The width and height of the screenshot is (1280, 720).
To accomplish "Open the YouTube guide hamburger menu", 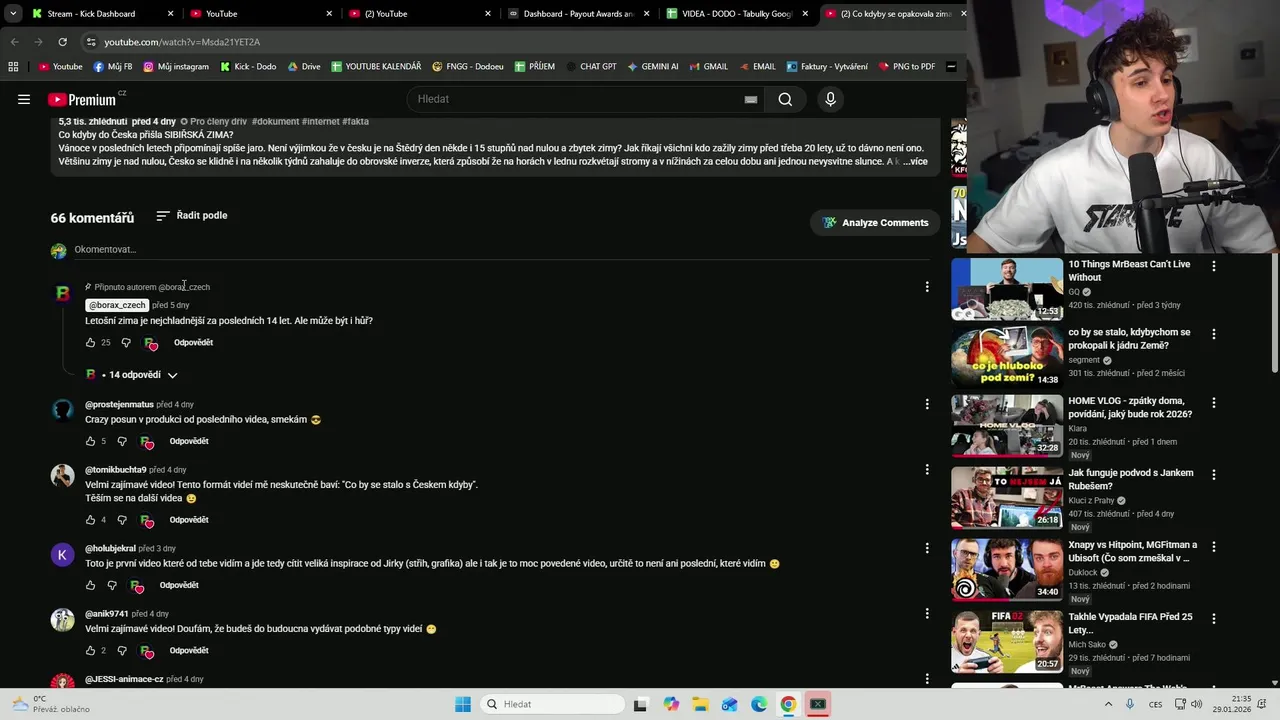I will [24, 99].
